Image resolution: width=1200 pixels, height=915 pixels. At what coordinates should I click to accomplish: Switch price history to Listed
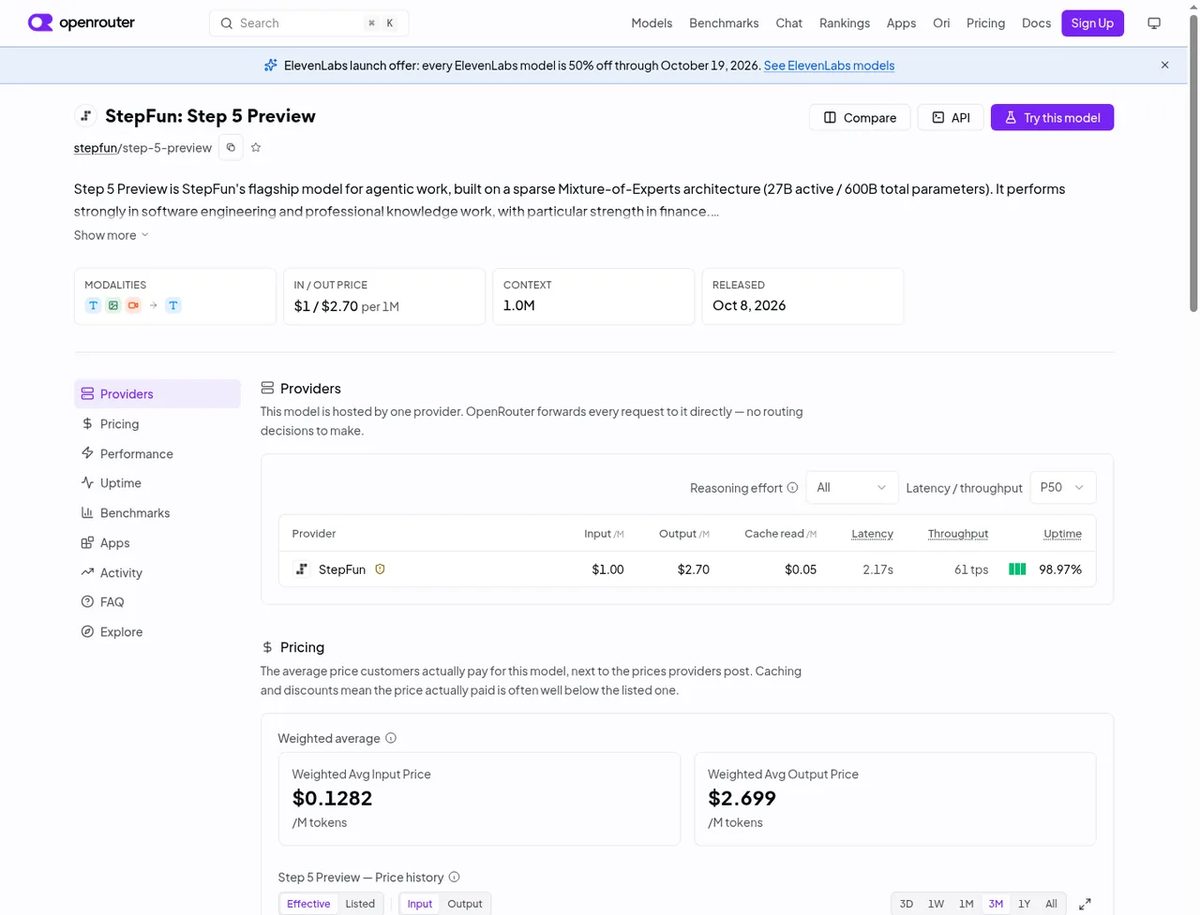[360, 904]
